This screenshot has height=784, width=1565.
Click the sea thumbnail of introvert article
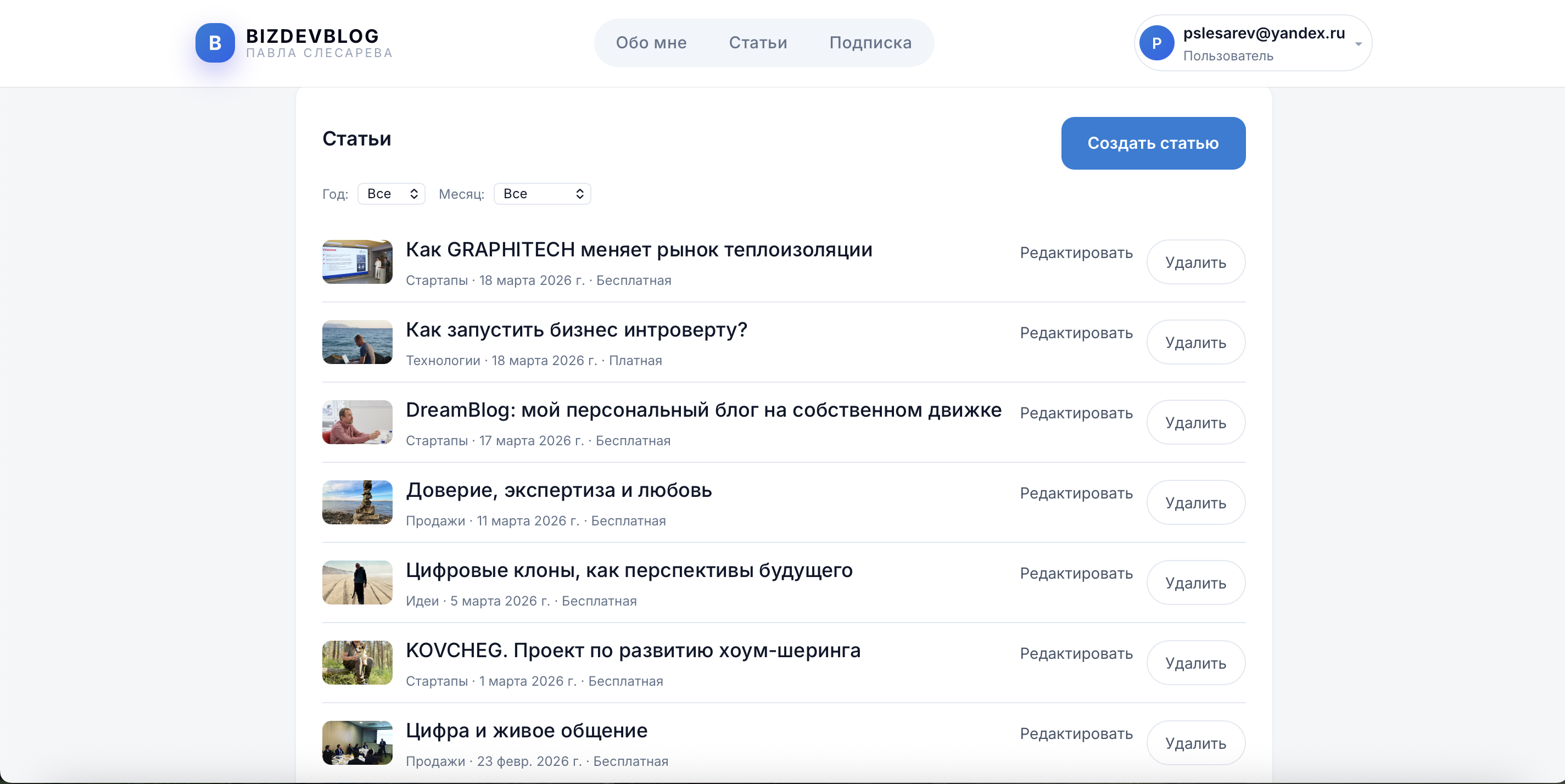tap(357, 342)
